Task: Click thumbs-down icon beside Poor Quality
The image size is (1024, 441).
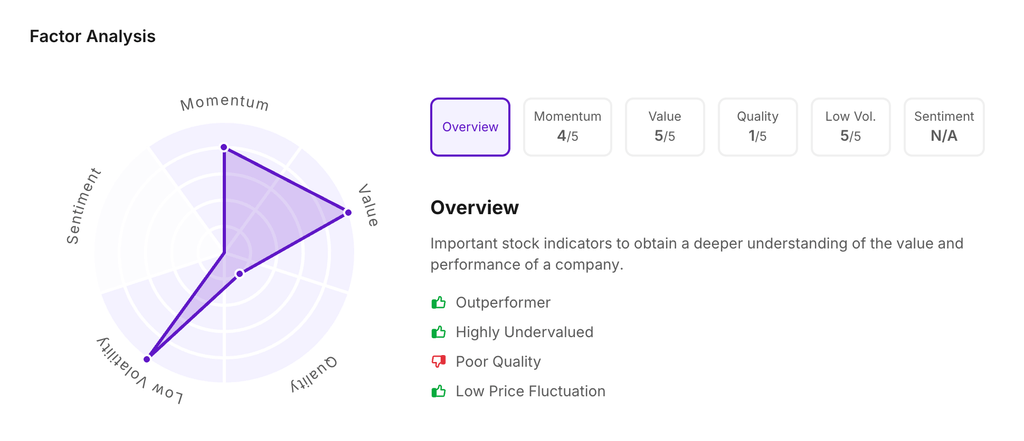Action: pyautogui.click(x=438, y=362)
